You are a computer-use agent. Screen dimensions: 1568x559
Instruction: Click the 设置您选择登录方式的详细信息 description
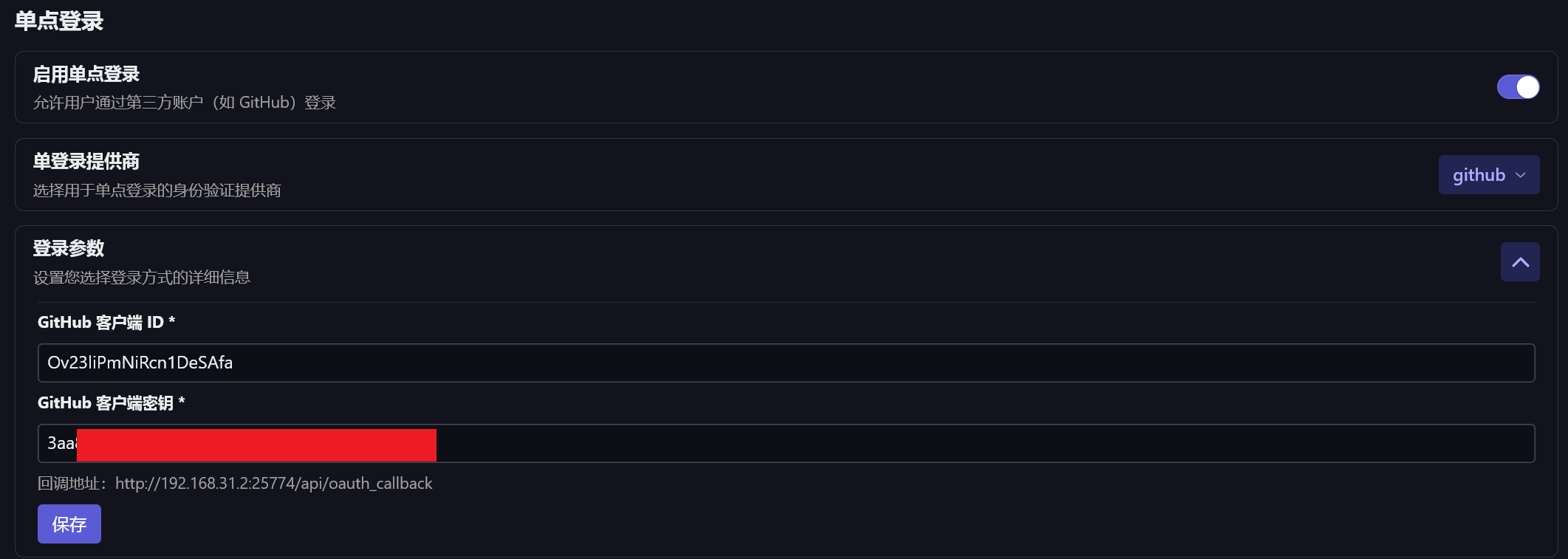point(142,278)
